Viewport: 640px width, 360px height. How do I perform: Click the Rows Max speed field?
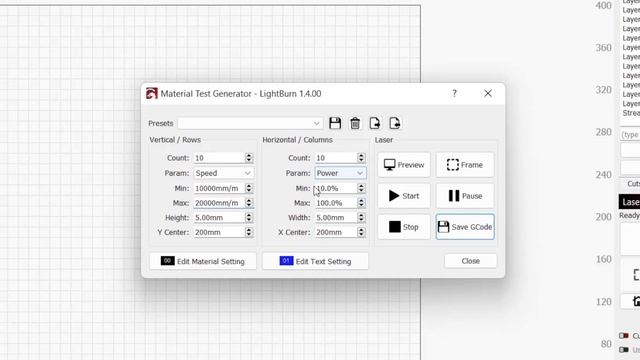(219, 203)
